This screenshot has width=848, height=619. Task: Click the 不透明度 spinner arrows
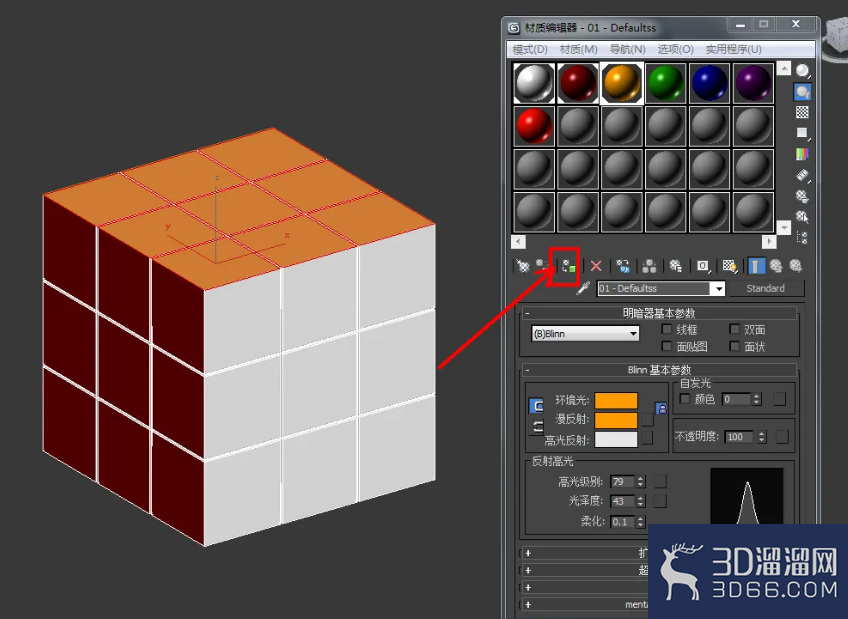click(761, 437)
